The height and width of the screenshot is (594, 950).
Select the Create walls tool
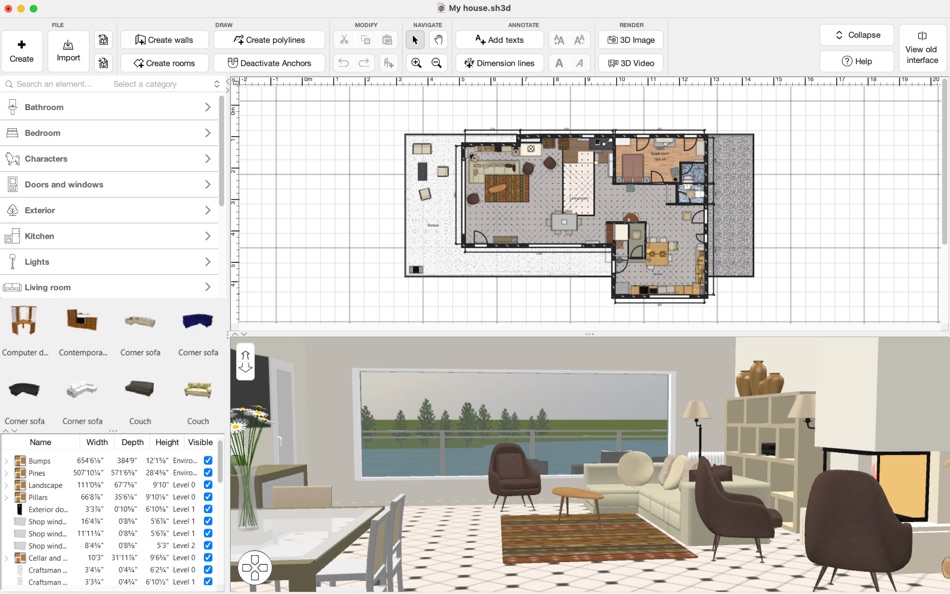(x=164, y=40)
